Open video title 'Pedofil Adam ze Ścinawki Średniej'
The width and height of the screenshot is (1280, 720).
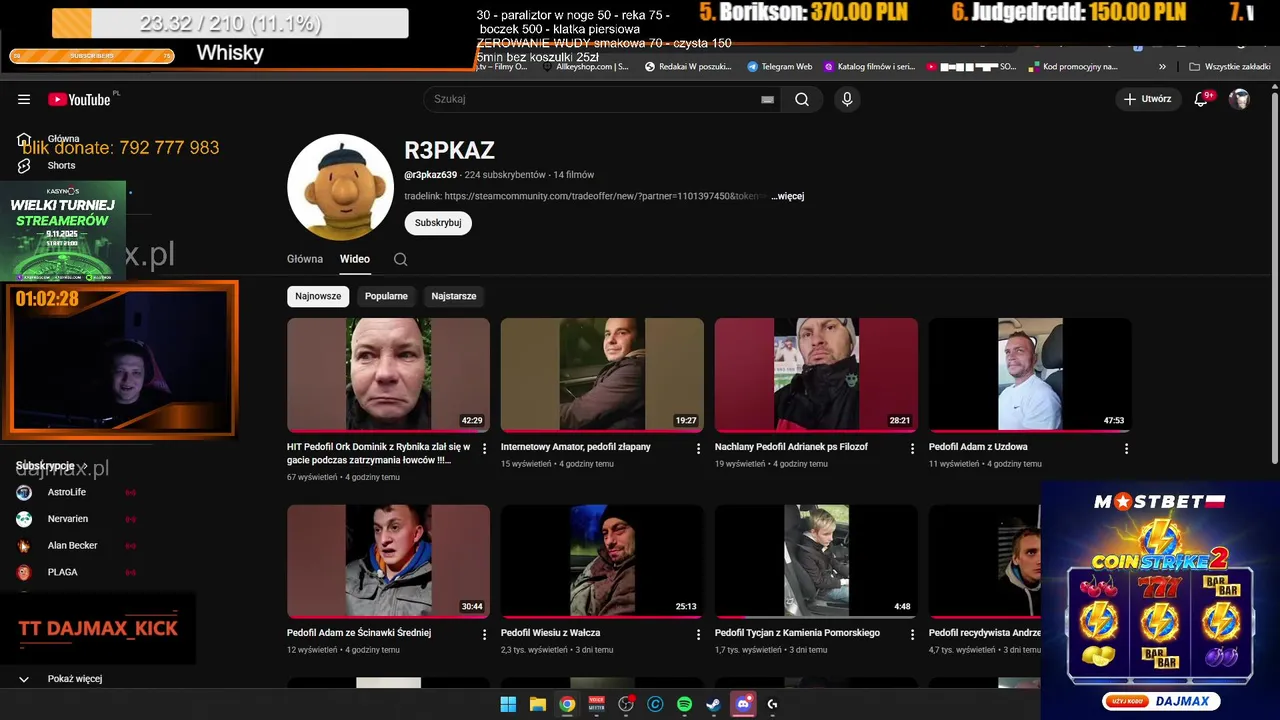359,633
